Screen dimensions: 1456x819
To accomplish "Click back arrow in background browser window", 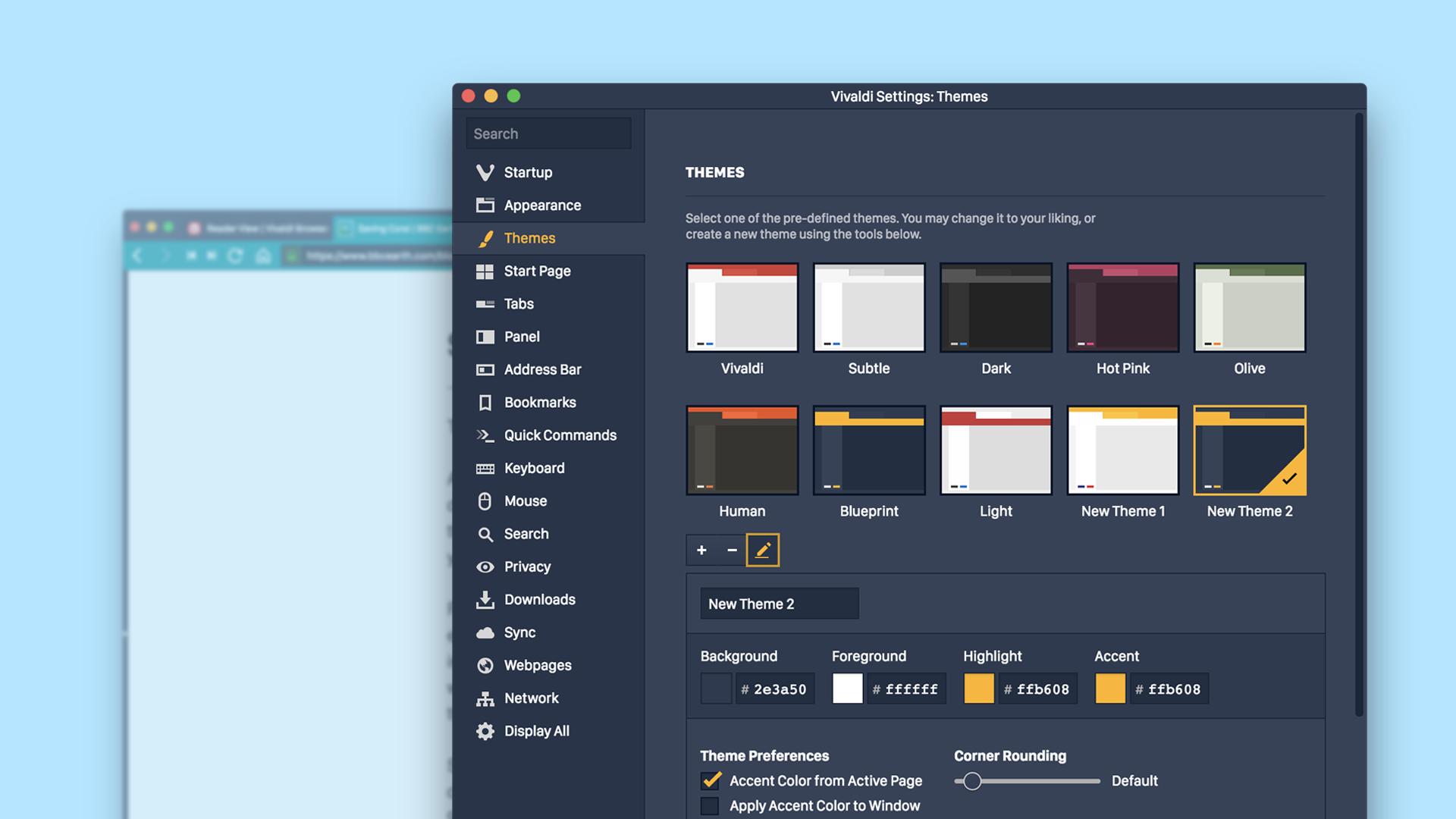I will (x=138, y=256).
